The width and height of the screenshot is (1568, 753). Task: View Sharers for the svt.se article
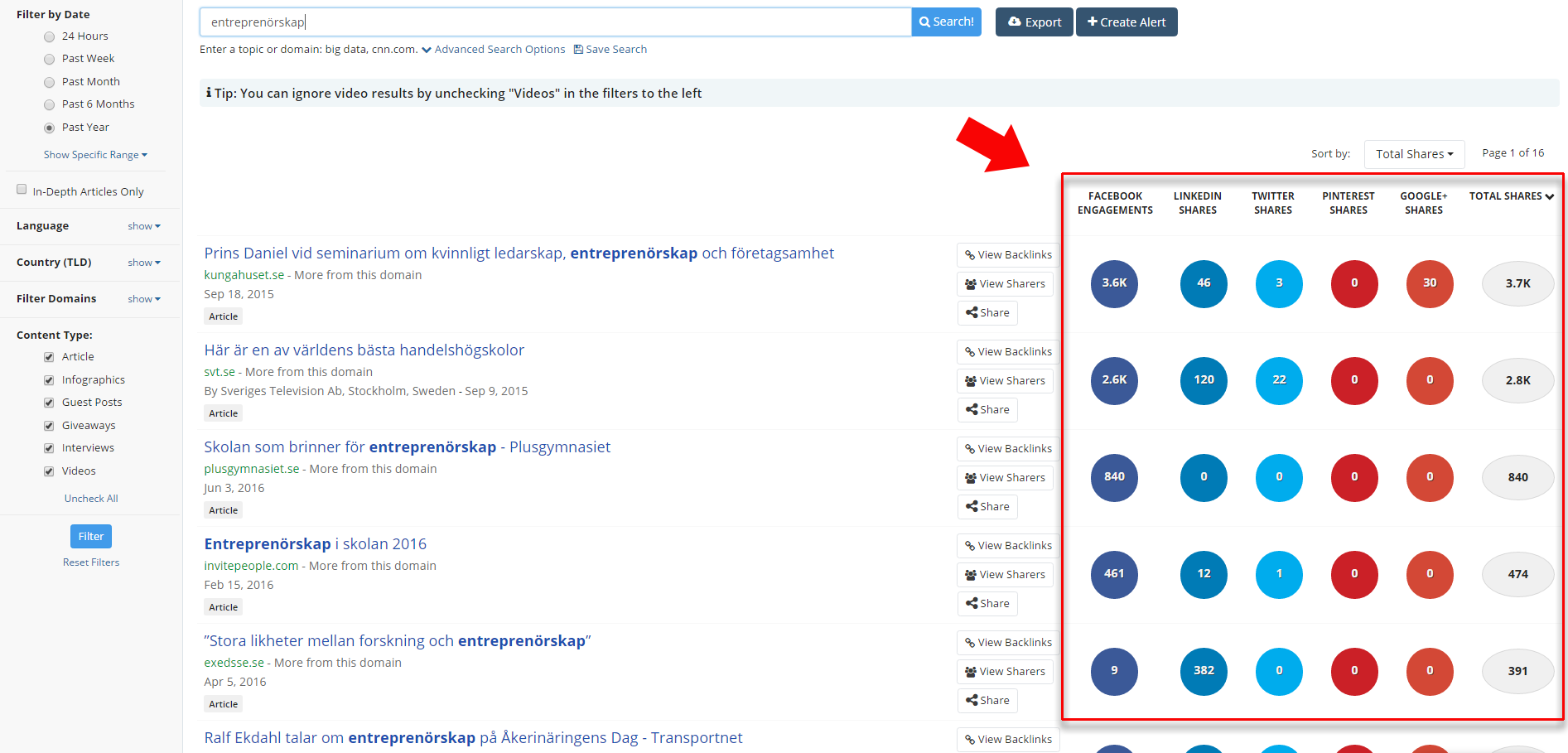pos(1005,381)
